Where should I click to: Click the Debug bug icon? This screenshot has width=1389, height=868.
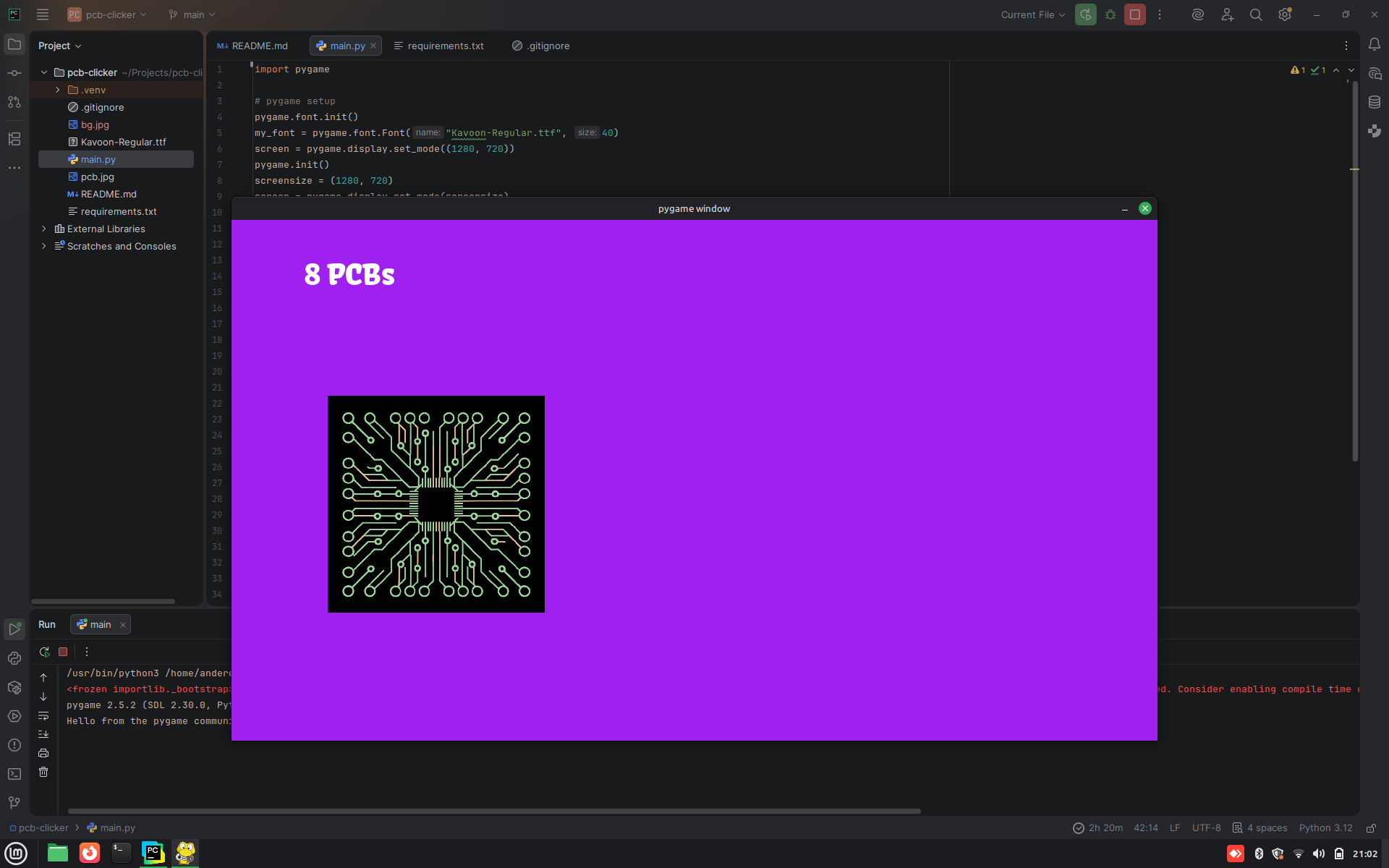click(1110, 14)
